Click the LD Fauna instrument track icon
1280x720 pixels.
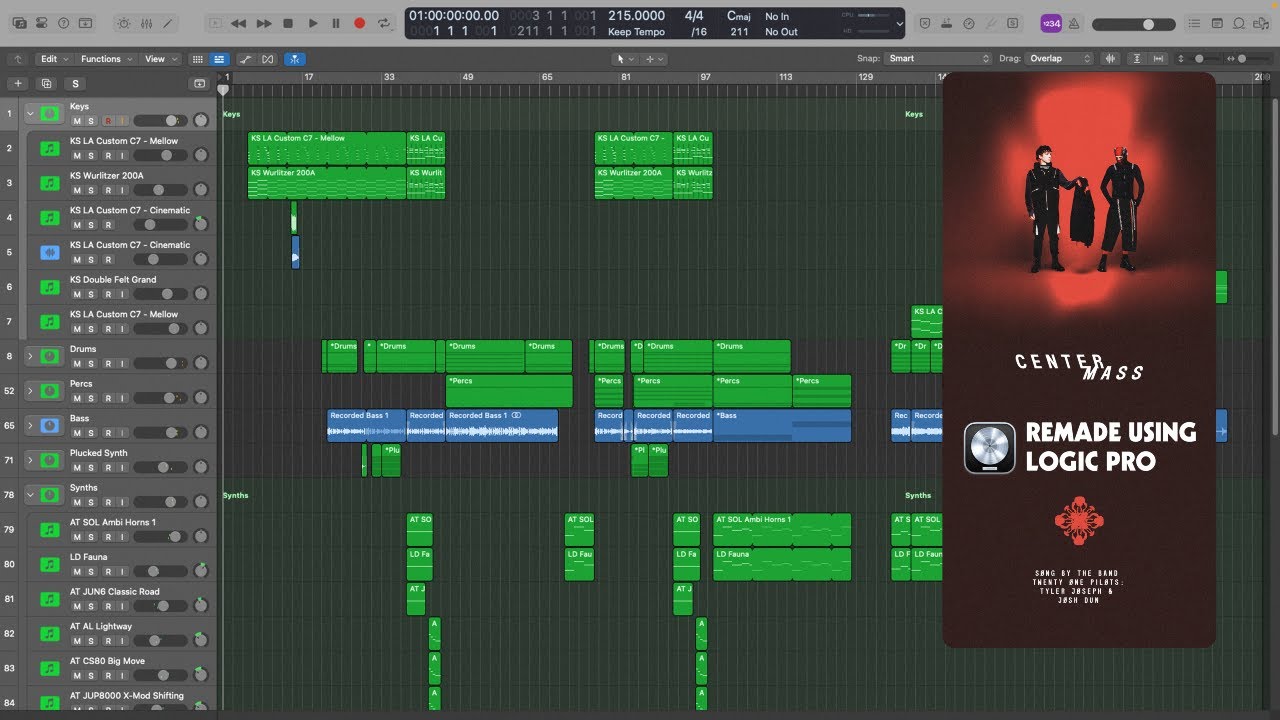tap(49, 564)
